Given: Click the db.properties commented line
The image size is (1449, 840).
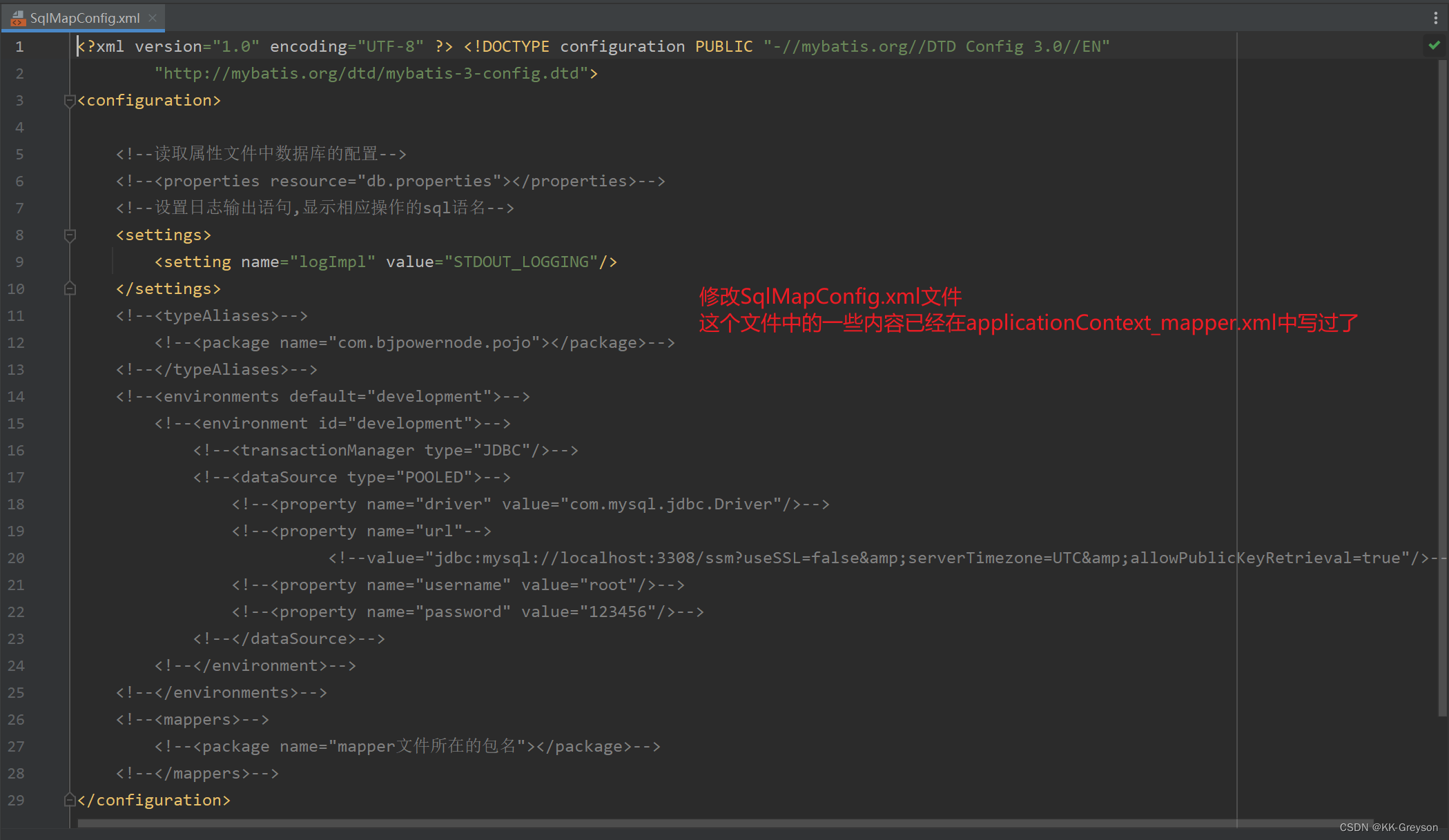Looking at the screenshot, I should pos(391,182).
